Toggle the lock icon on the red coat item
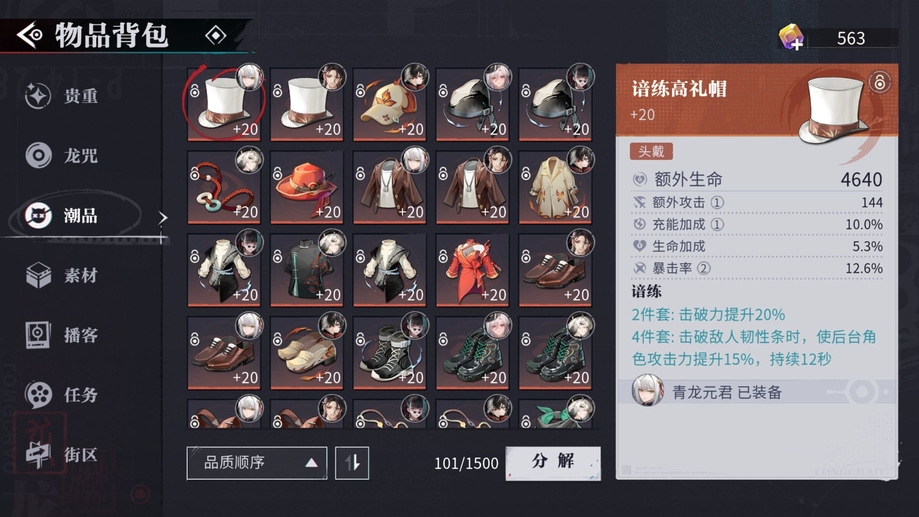Screen dimensions: 919x517 (444, 256)
